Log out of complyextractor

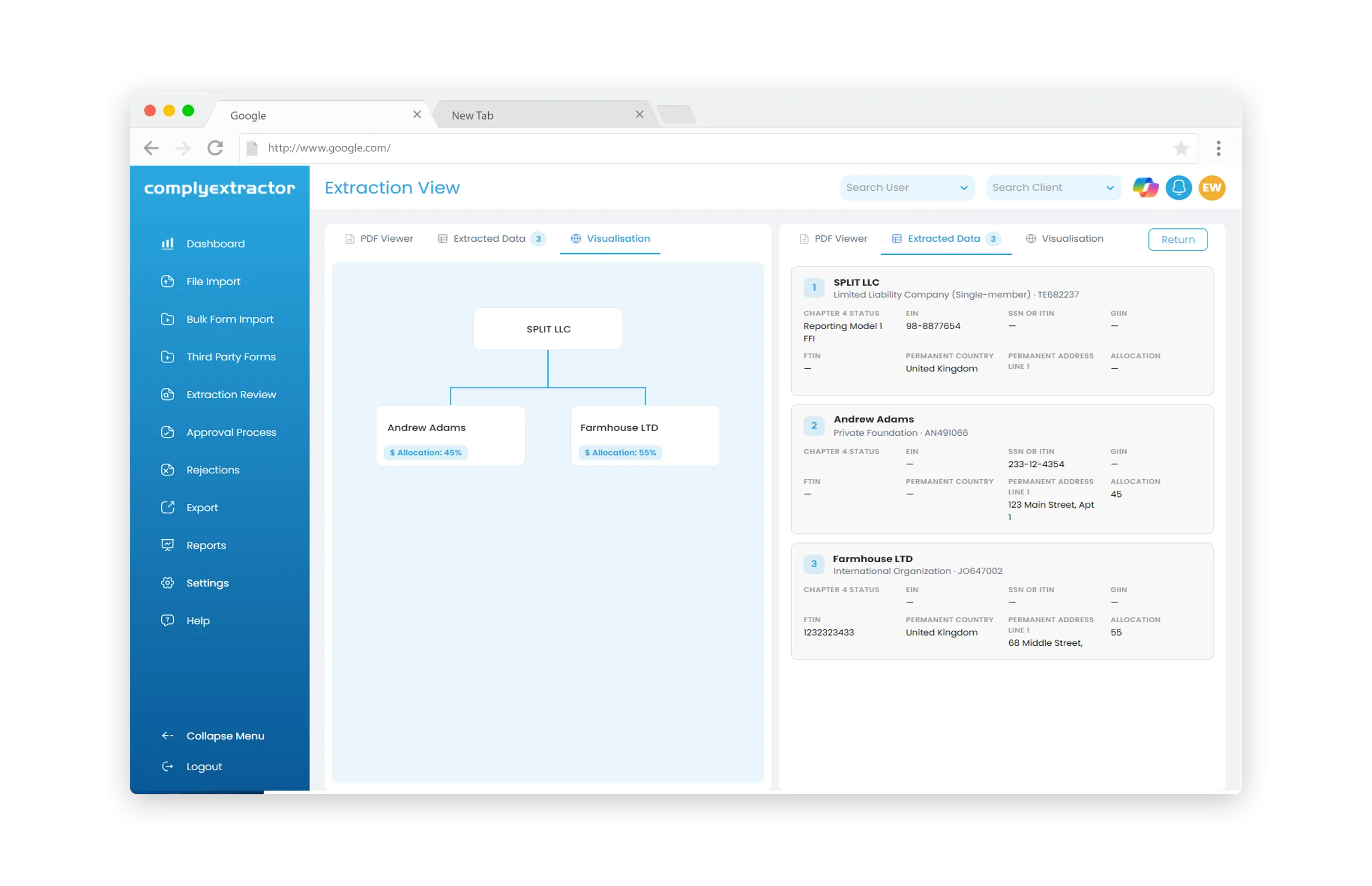[191, 766]
